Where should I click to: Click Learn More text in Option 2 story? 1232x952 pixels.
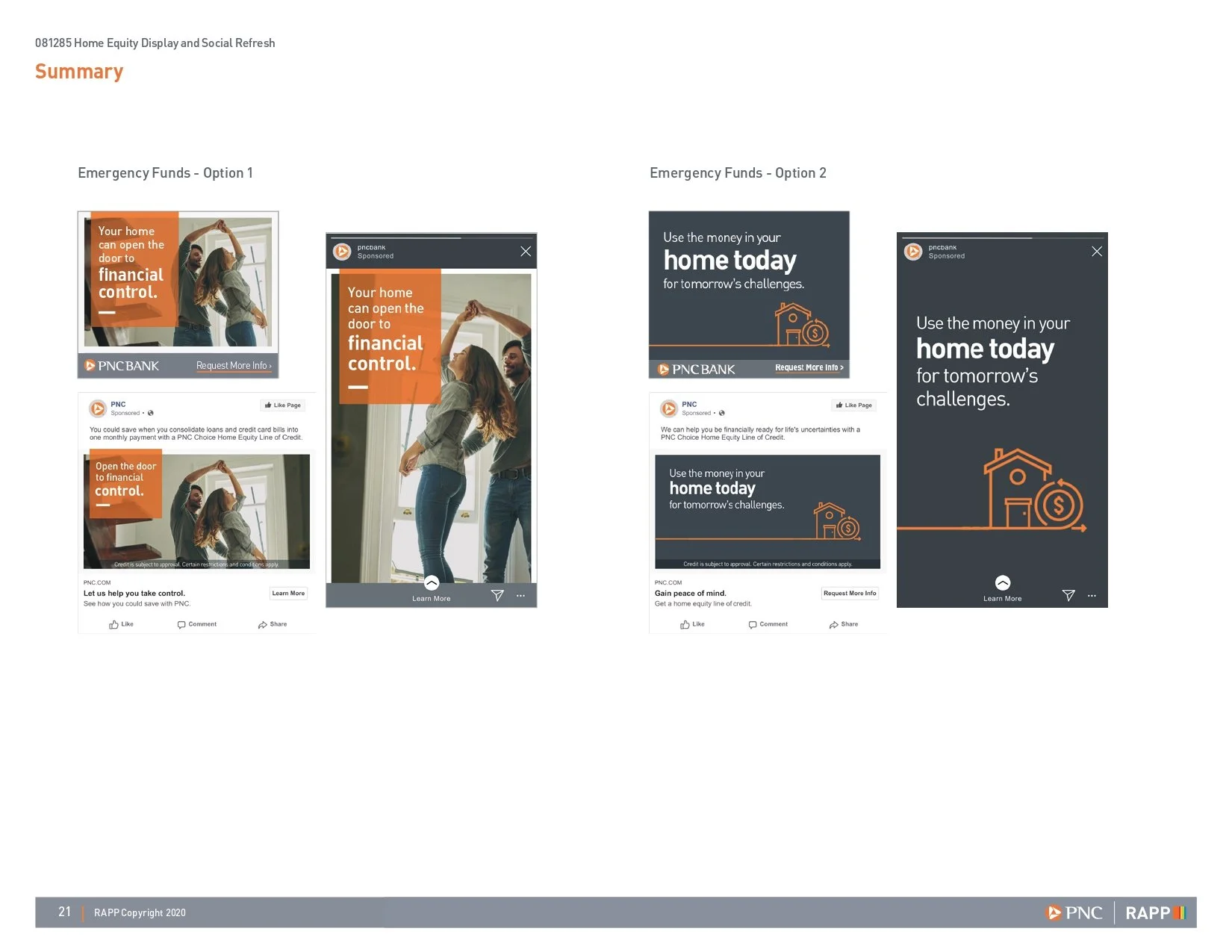(x=1003, y=599)
